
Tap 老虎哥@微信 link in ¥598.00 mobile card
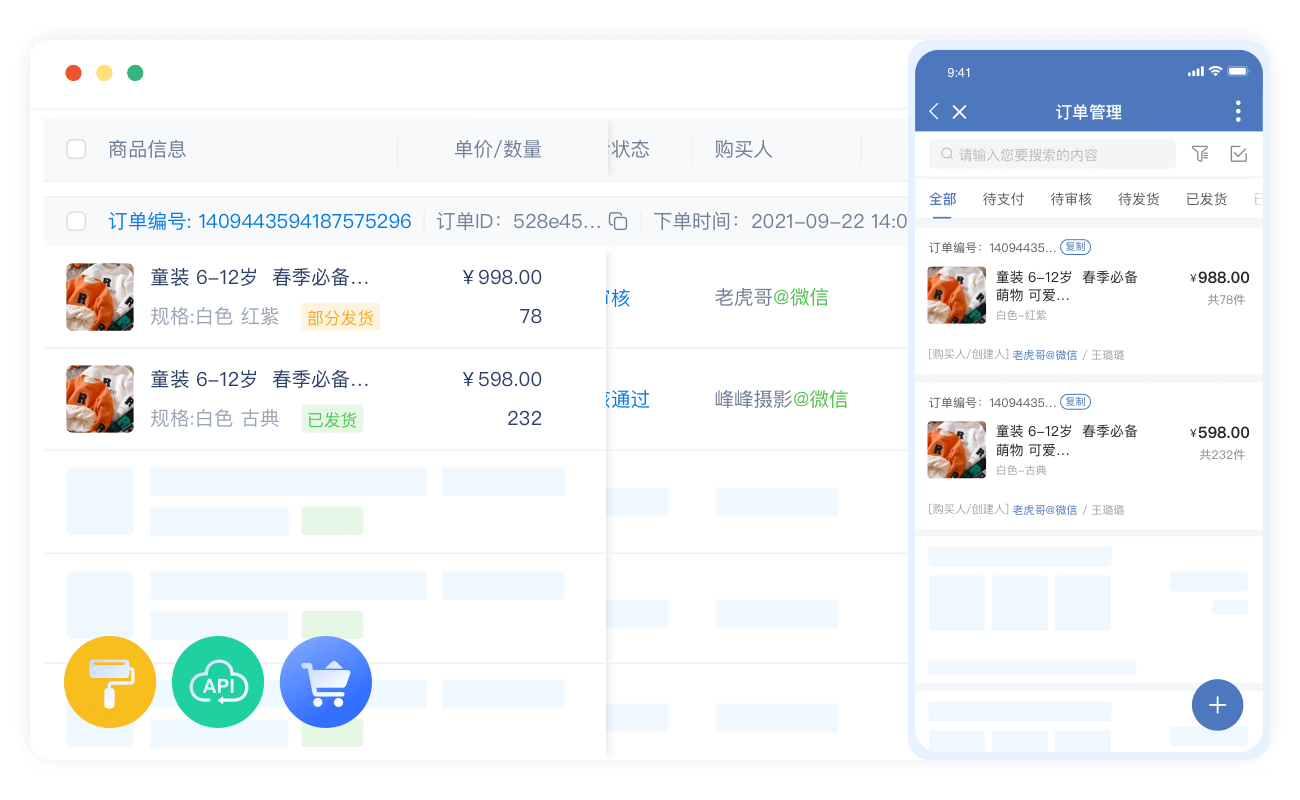[x=1045, y=510]
